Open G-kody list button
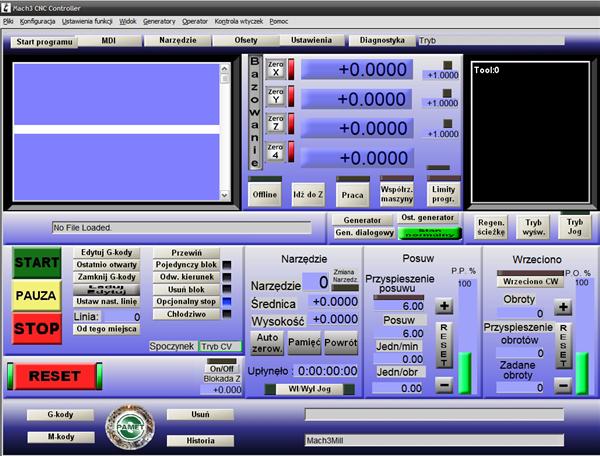 [x=60, y=414]
